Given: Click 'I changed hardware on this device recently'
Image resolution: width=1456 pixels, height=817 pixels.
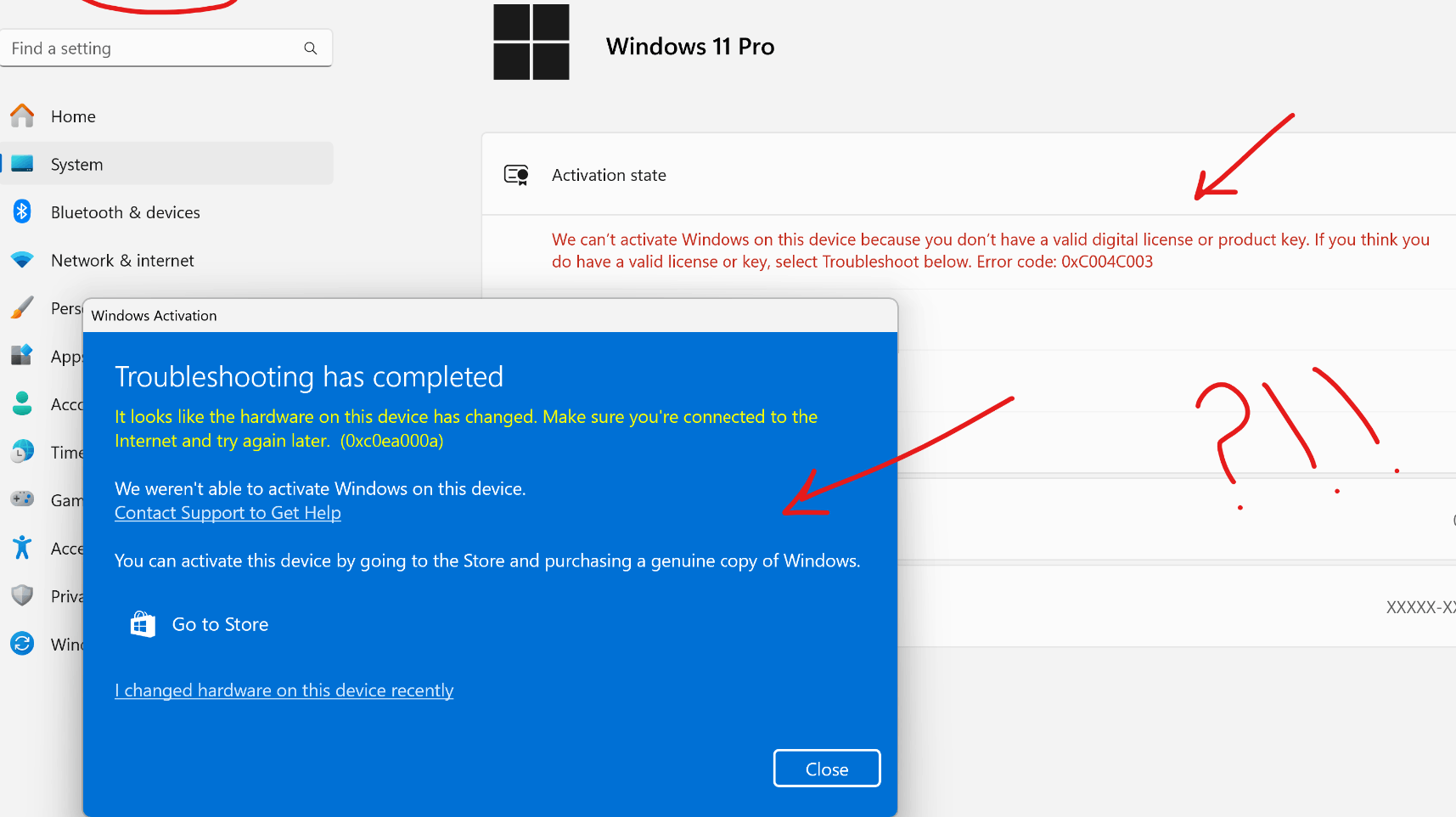Looking at the screenshot, I should [284, 690].
